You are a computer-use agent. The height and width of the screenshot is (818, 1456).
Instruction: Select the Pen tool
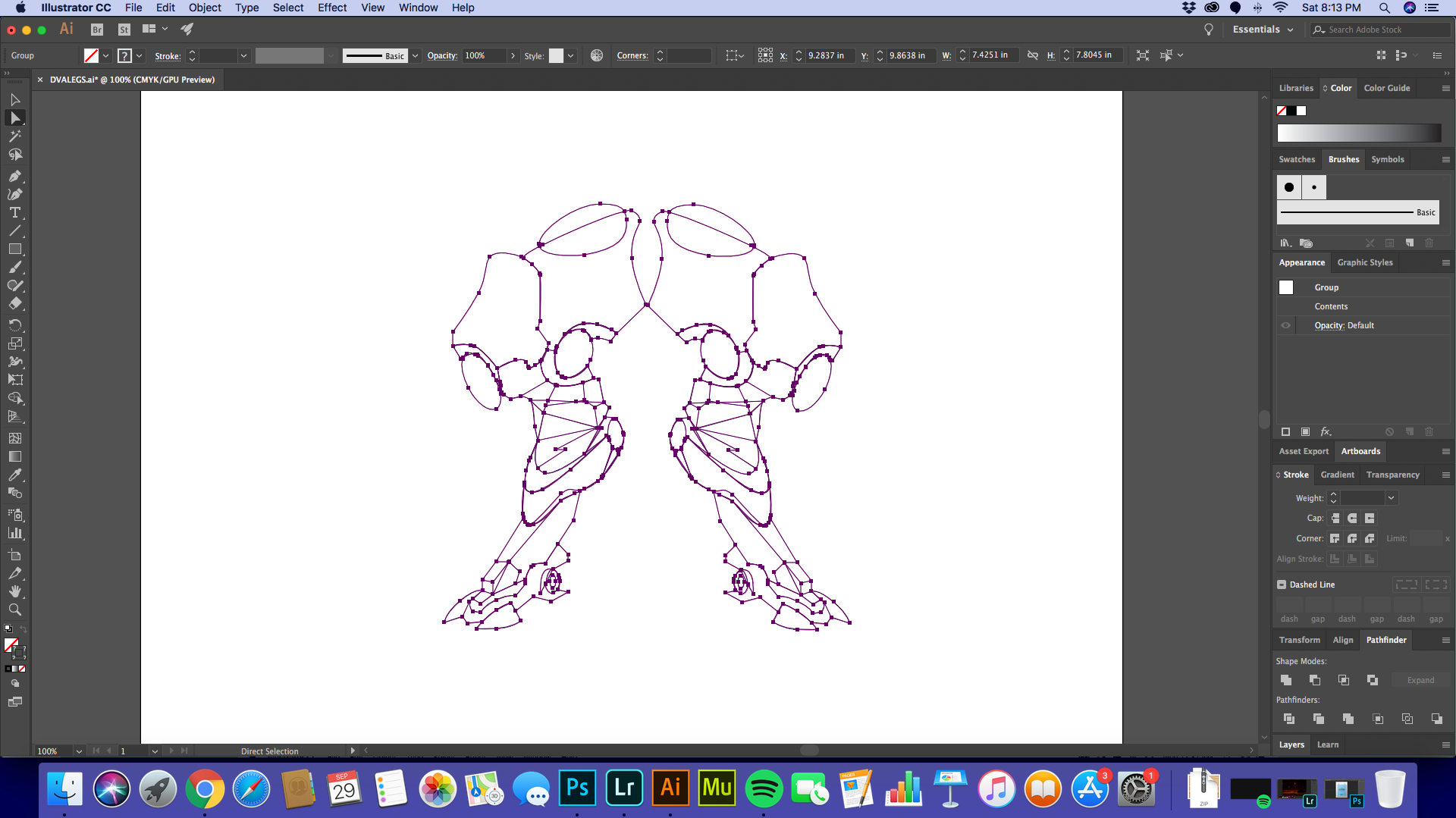point(14,176)
